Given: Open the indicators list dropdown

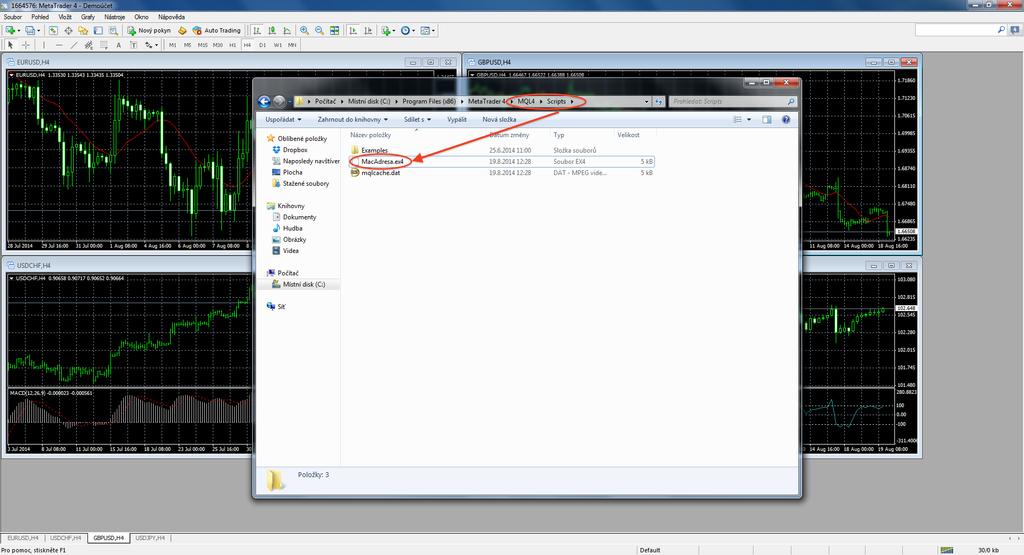Looking at the screenshot, I should 388,30.
